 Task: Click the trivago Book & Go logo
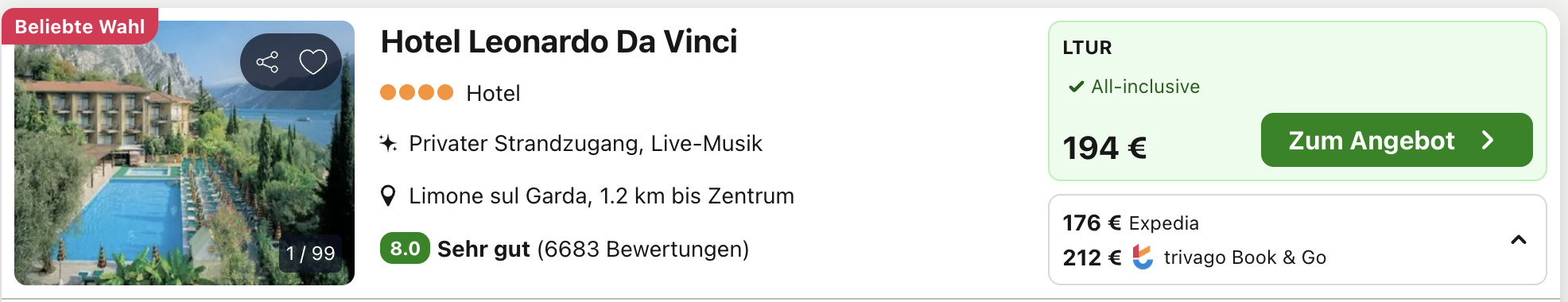coord(1143,257)
